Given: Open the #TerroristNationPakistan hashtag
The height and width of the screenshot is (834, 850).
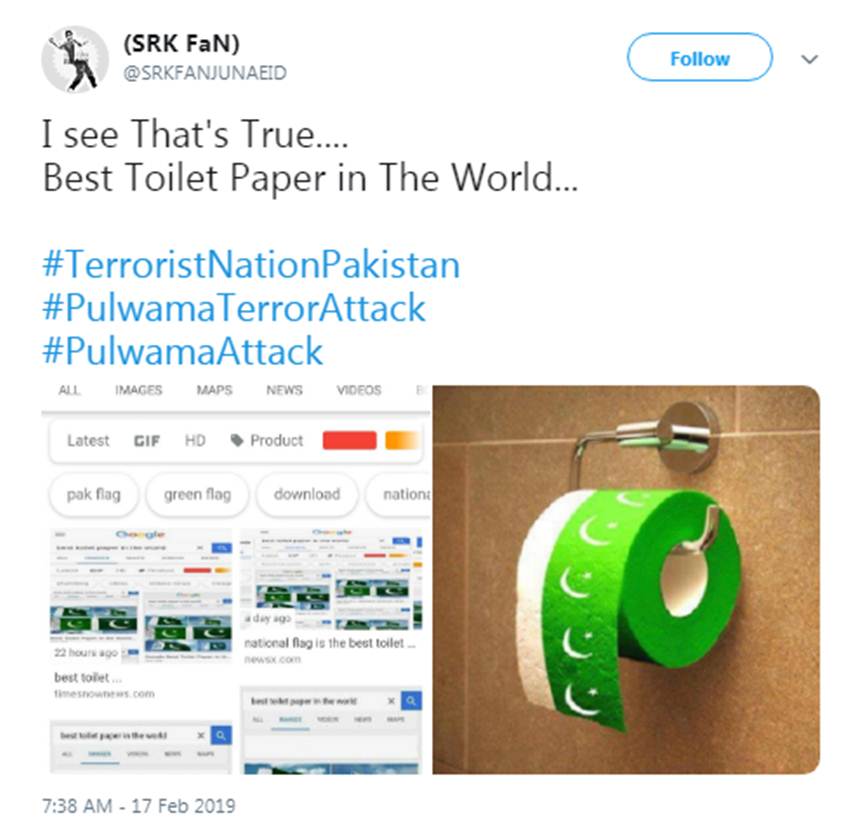Looking at the screenshot, I should pyautogui.click(x=251, y=265).
